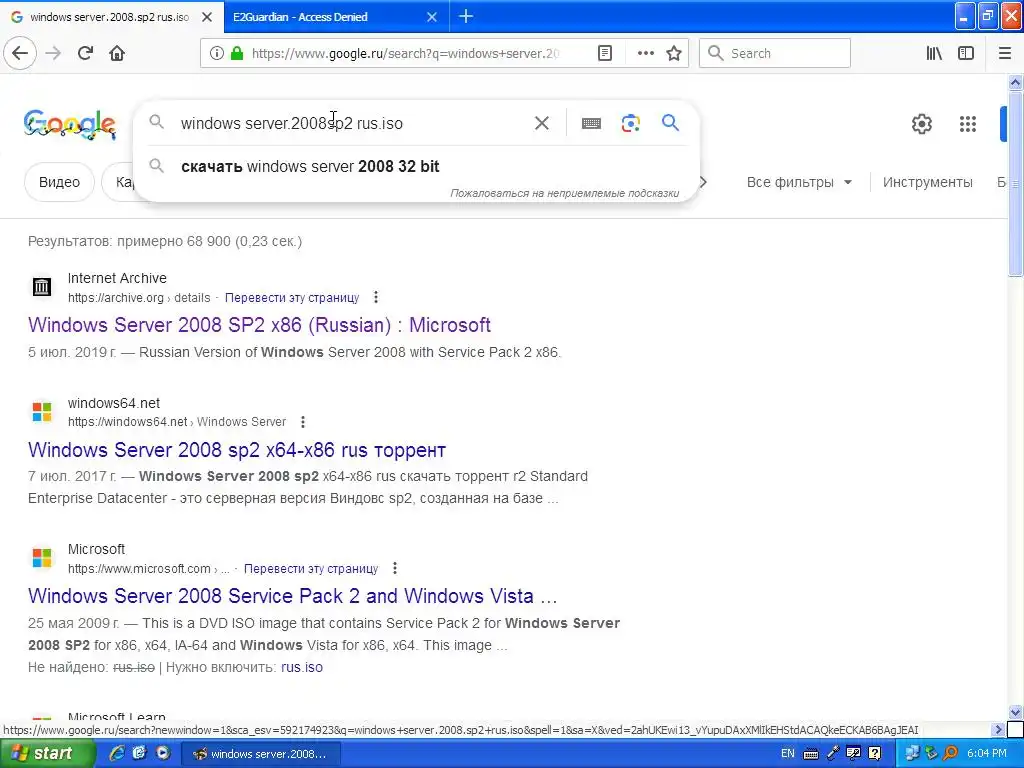Viewport: 1024px width, 768px height.
Task: Open Windows Server 2008 SP2 x86 (Russian) result
Action: click(259, 325)
